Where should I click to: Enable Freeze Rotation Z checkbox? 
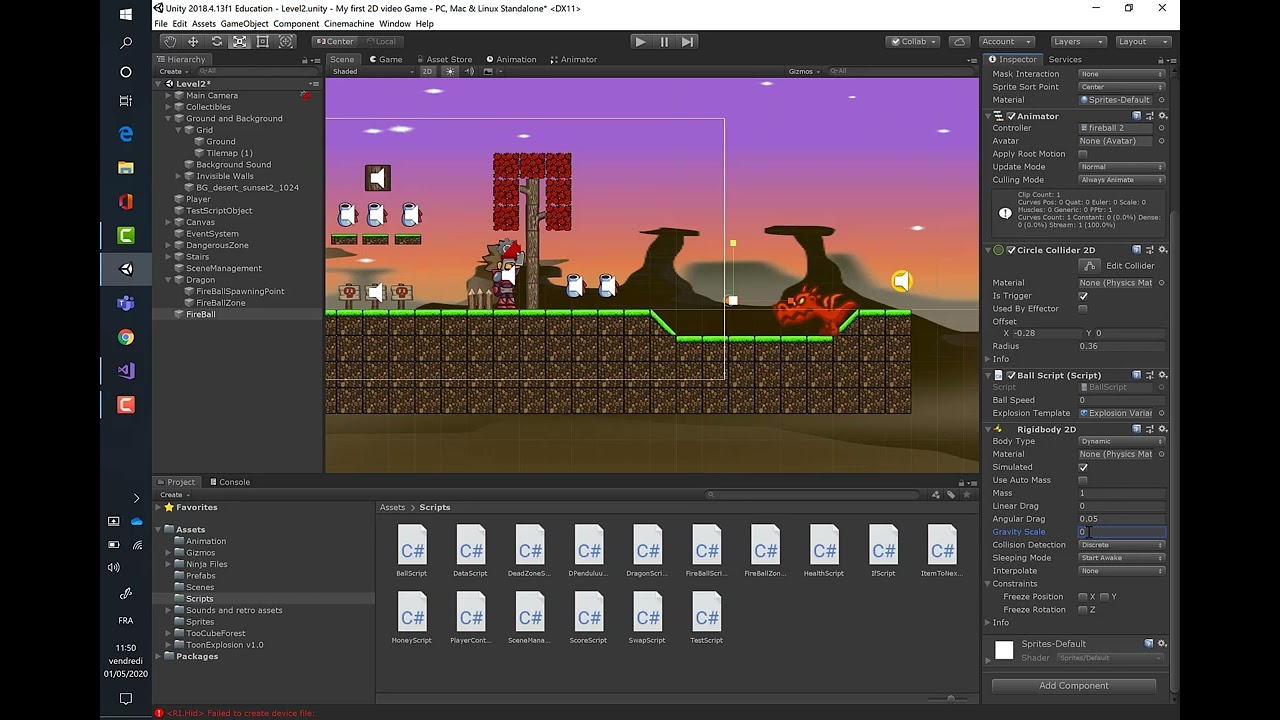(1083, 610)
